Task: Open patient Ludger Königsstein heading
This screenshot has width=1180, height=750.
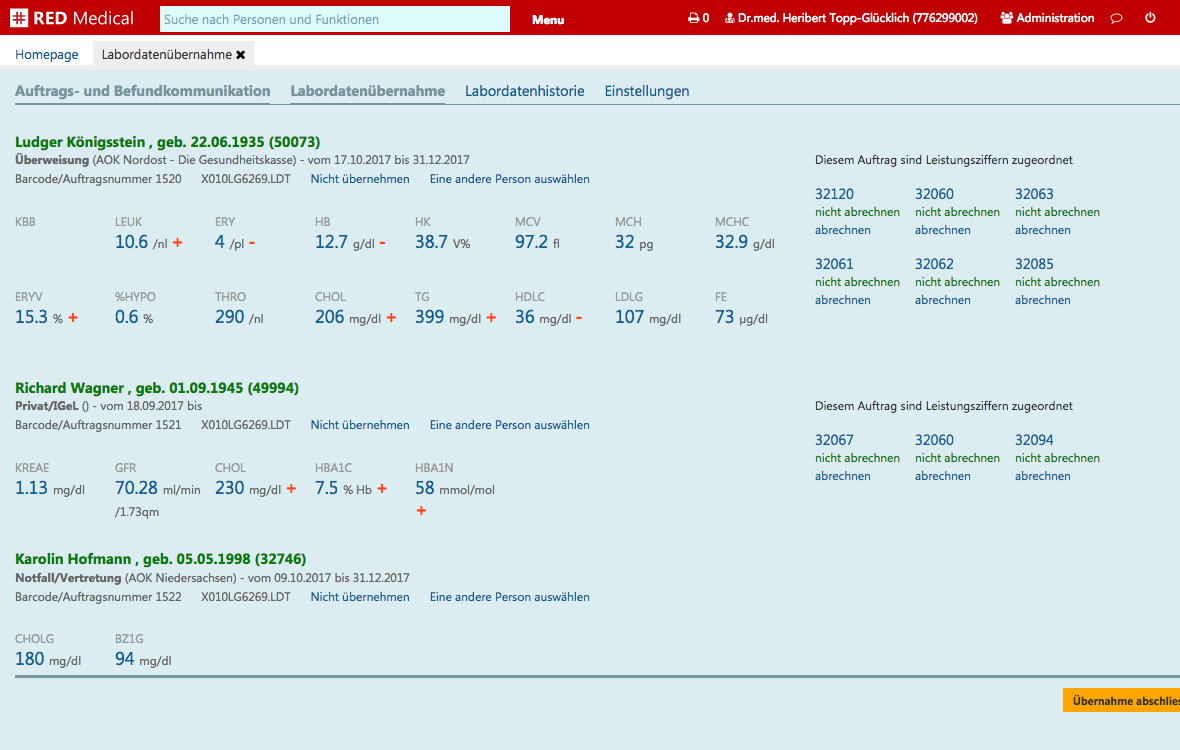Action: tap(167, 141)
